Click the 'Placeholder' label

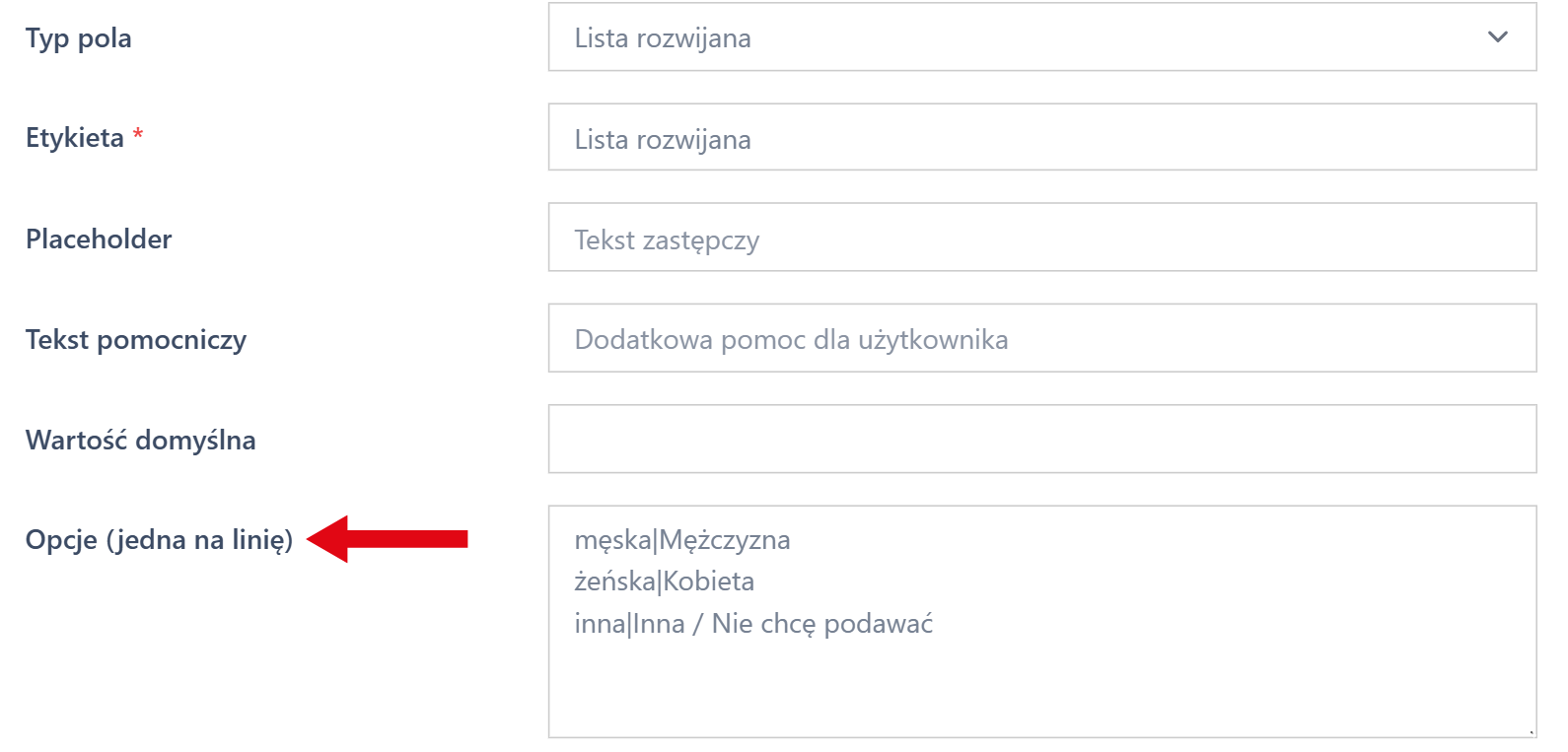pyautogui.click(x=99, y=239)
